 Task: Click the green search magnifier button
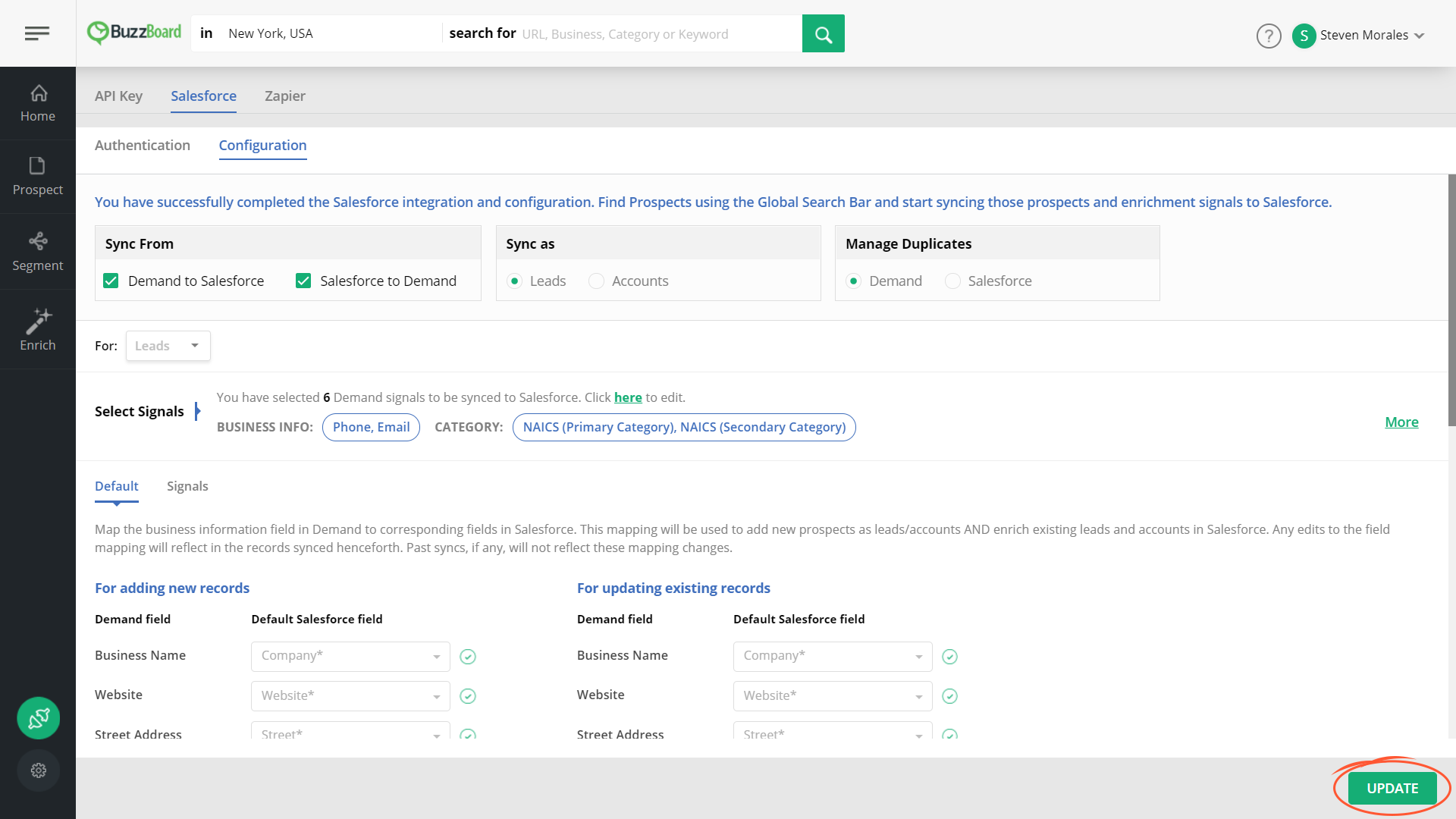(823, 33)
